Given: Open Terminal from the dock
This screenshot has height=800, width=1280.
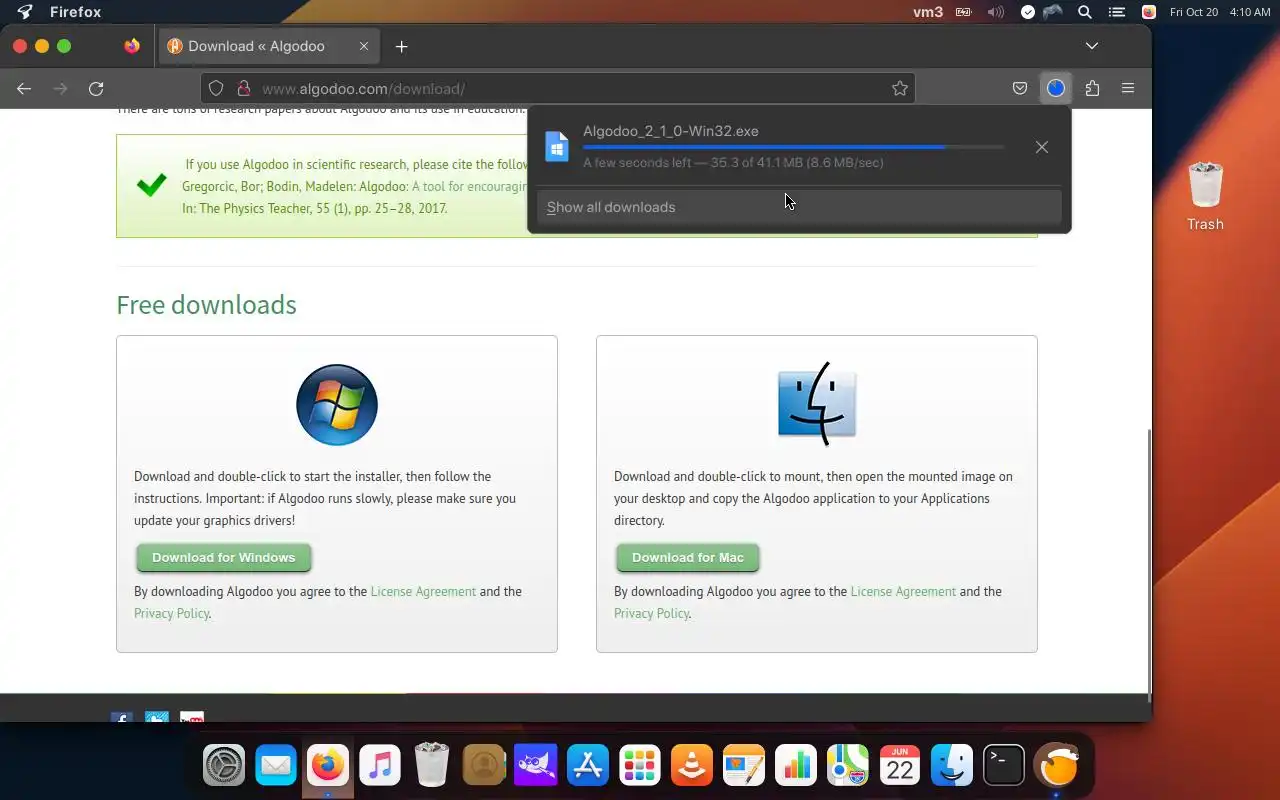Looking at the screenshot, I should point(1004,767).
